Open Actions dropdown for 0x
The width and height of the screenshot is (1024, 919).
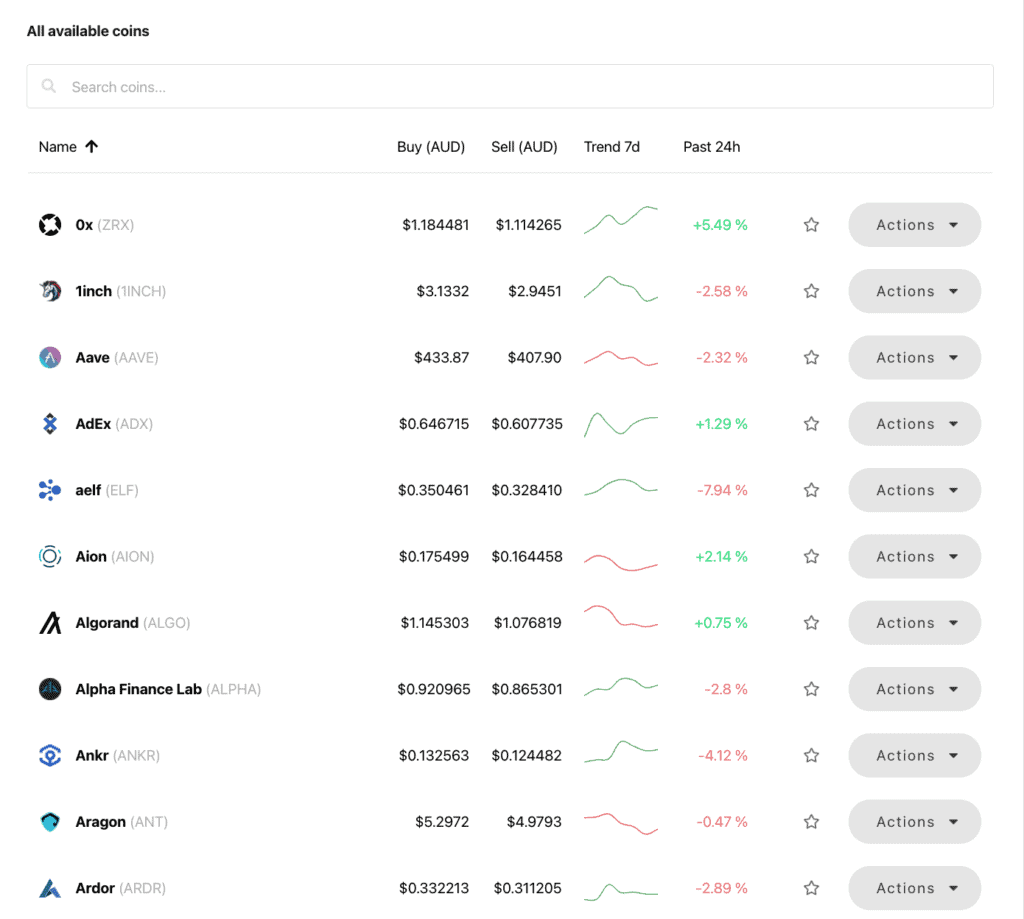pyautogui.click(x=914, y=225)
